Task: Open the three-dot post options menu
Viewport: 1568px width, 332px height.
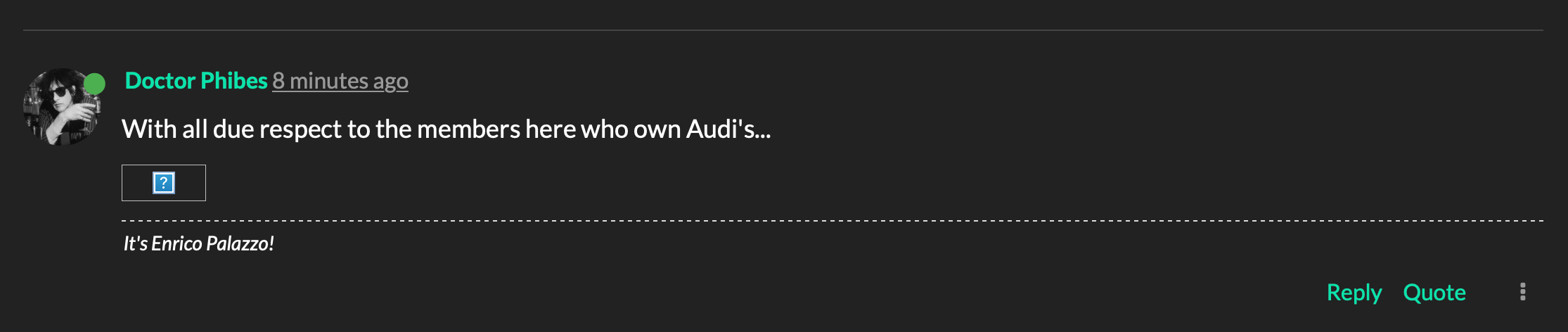Action: (1522, 292)
